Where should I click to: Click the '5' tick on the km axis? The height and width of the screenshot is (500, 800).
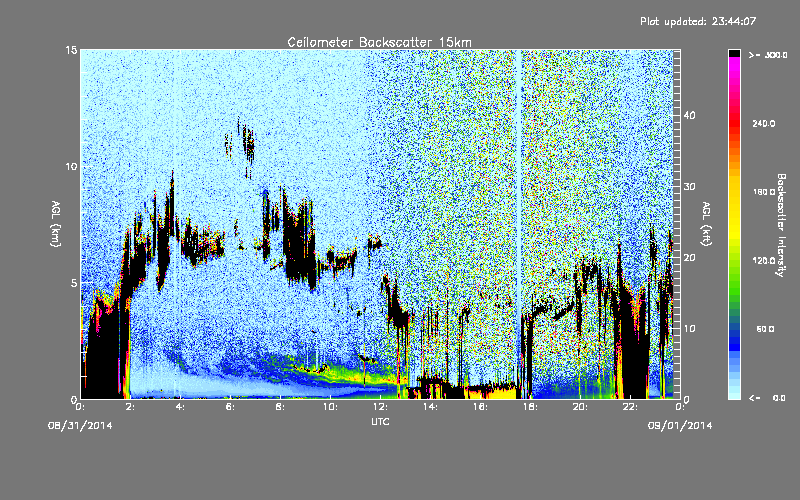click(x=74, y=283)
